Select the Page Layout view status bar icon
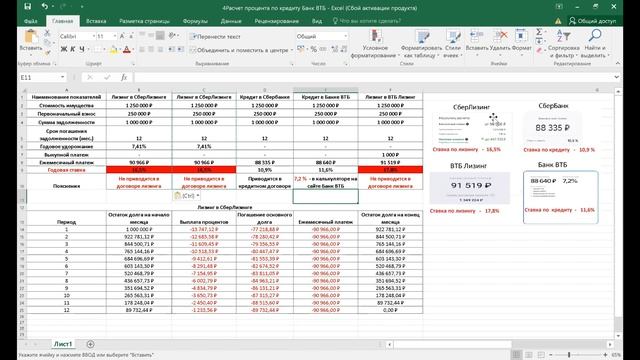The width and height of the screenshot is (640, 360). click(529, 355)
